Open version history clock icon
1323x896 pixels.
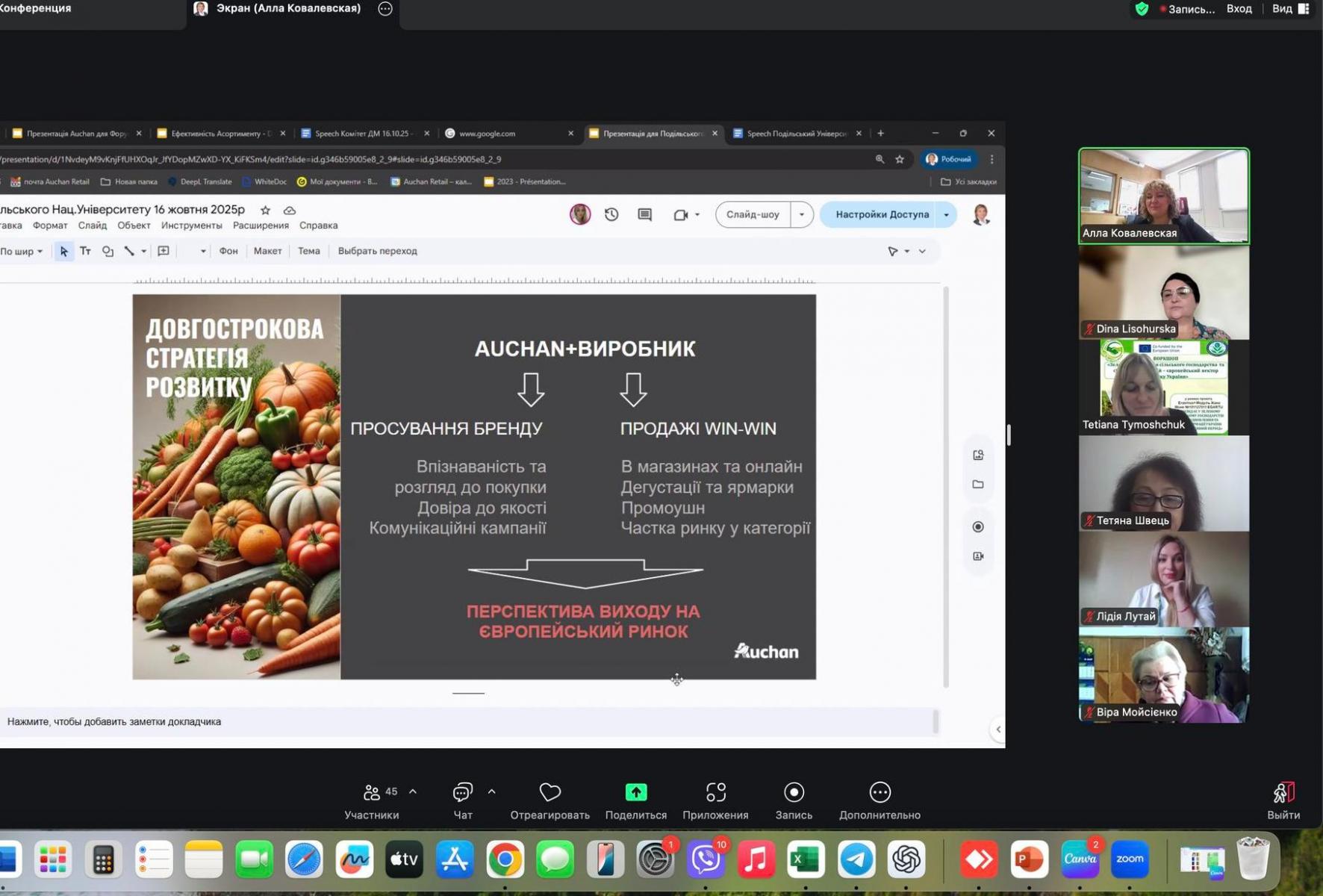click(611, 215)
